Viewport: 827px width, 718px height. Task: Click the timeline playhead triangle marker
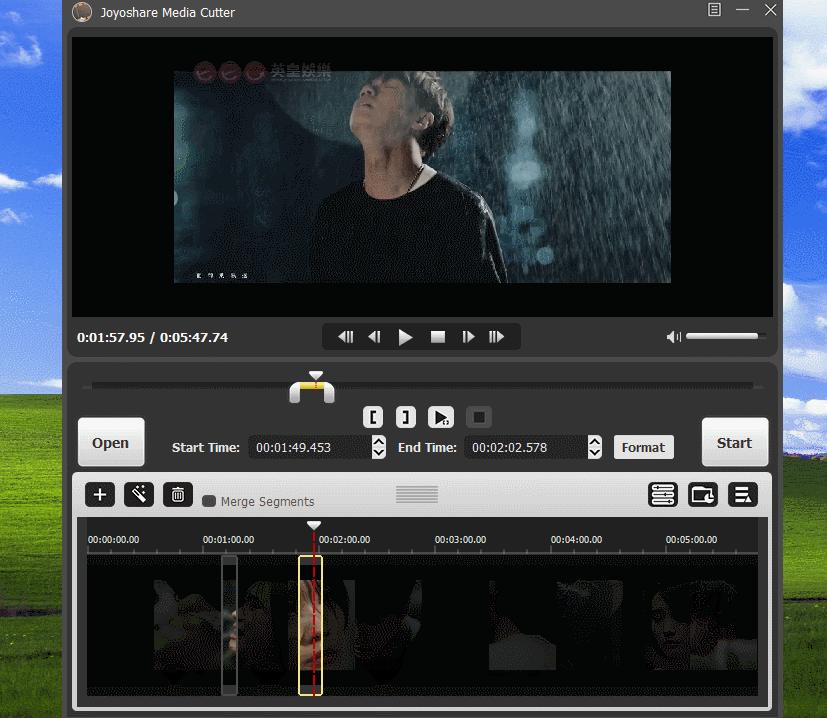pyautogui.click(x=314, y=525)
